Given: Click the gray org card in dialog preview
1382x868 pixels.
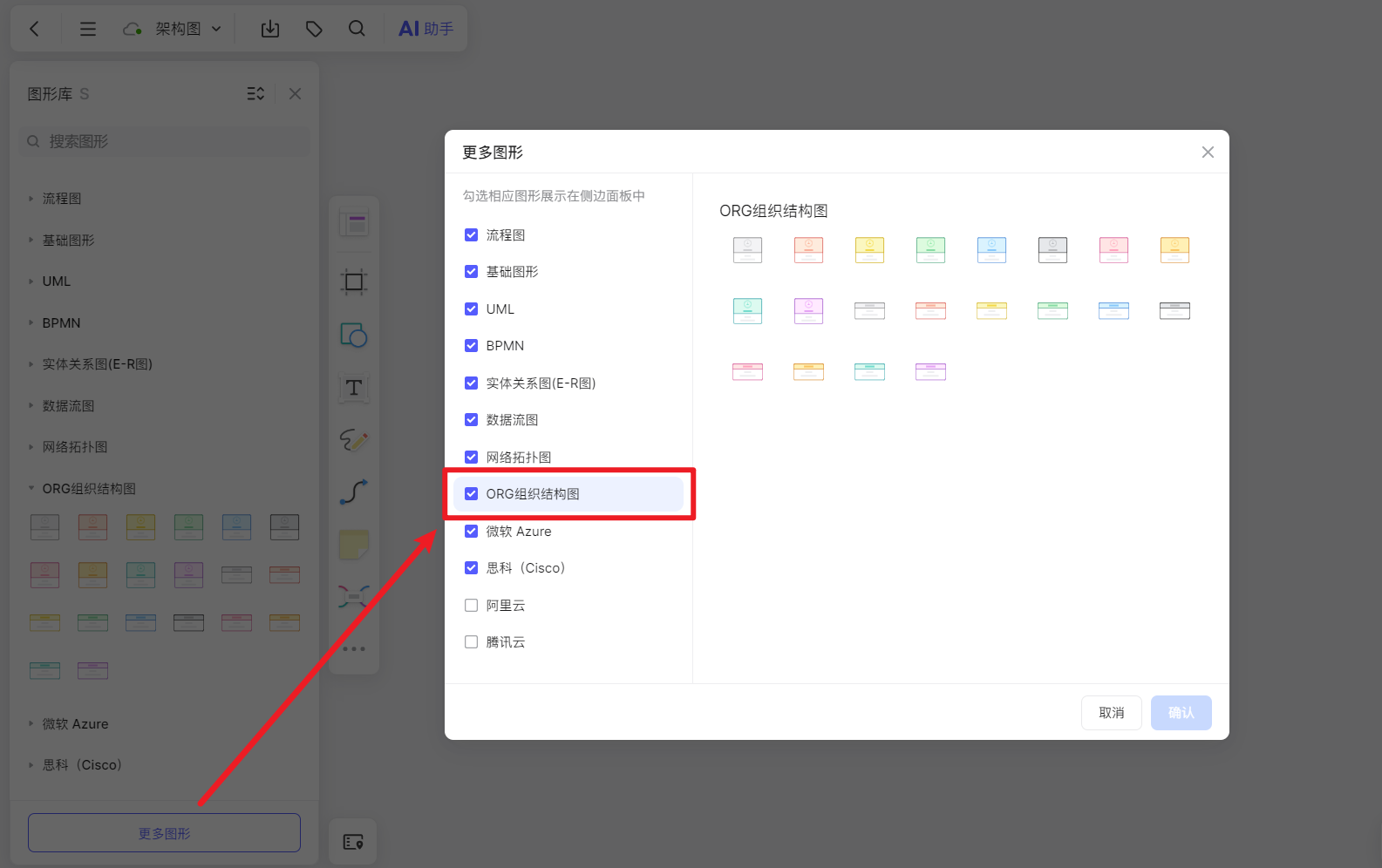Looking at the screenshot, I should click(x=747, y=249).
